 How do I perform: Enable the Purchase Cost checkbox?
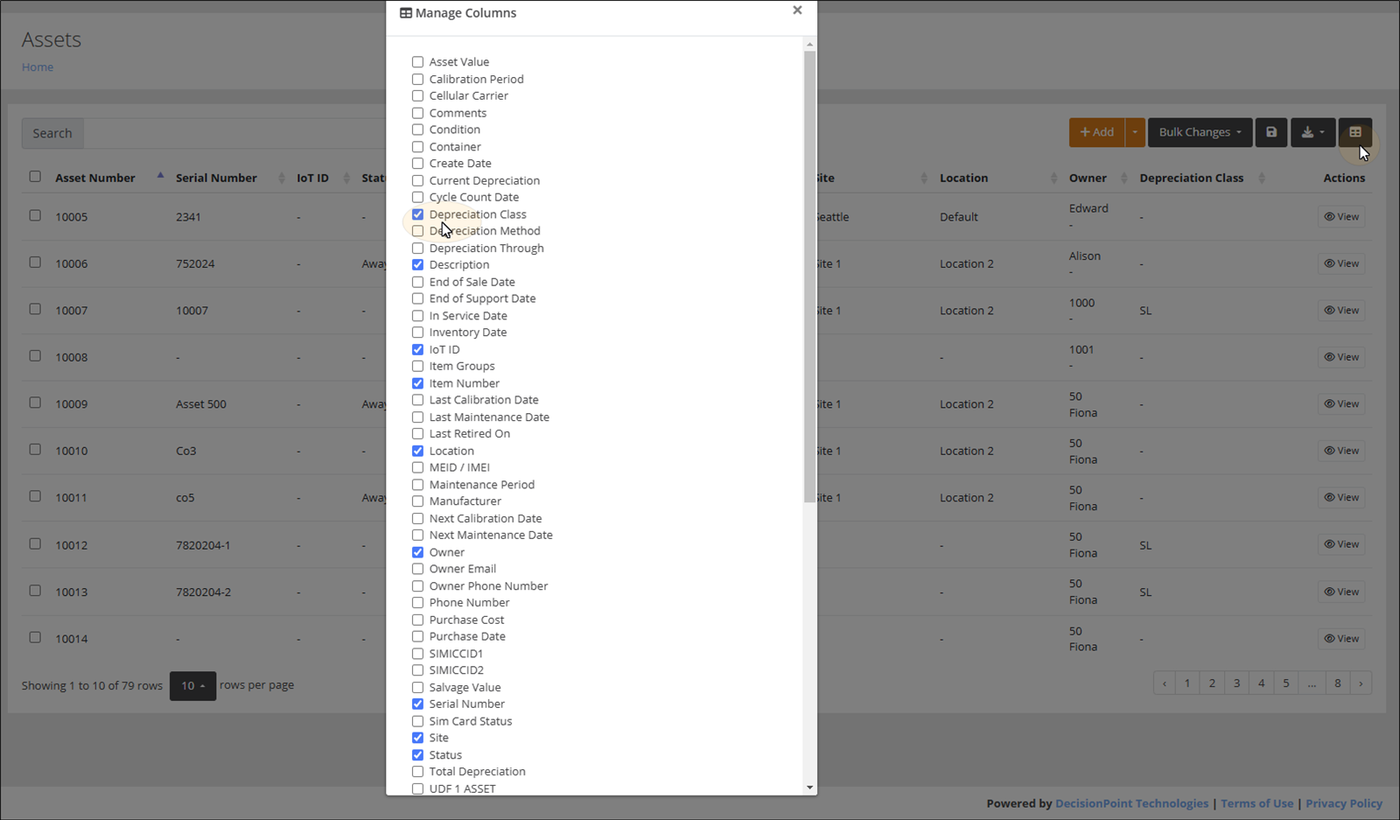418,620
